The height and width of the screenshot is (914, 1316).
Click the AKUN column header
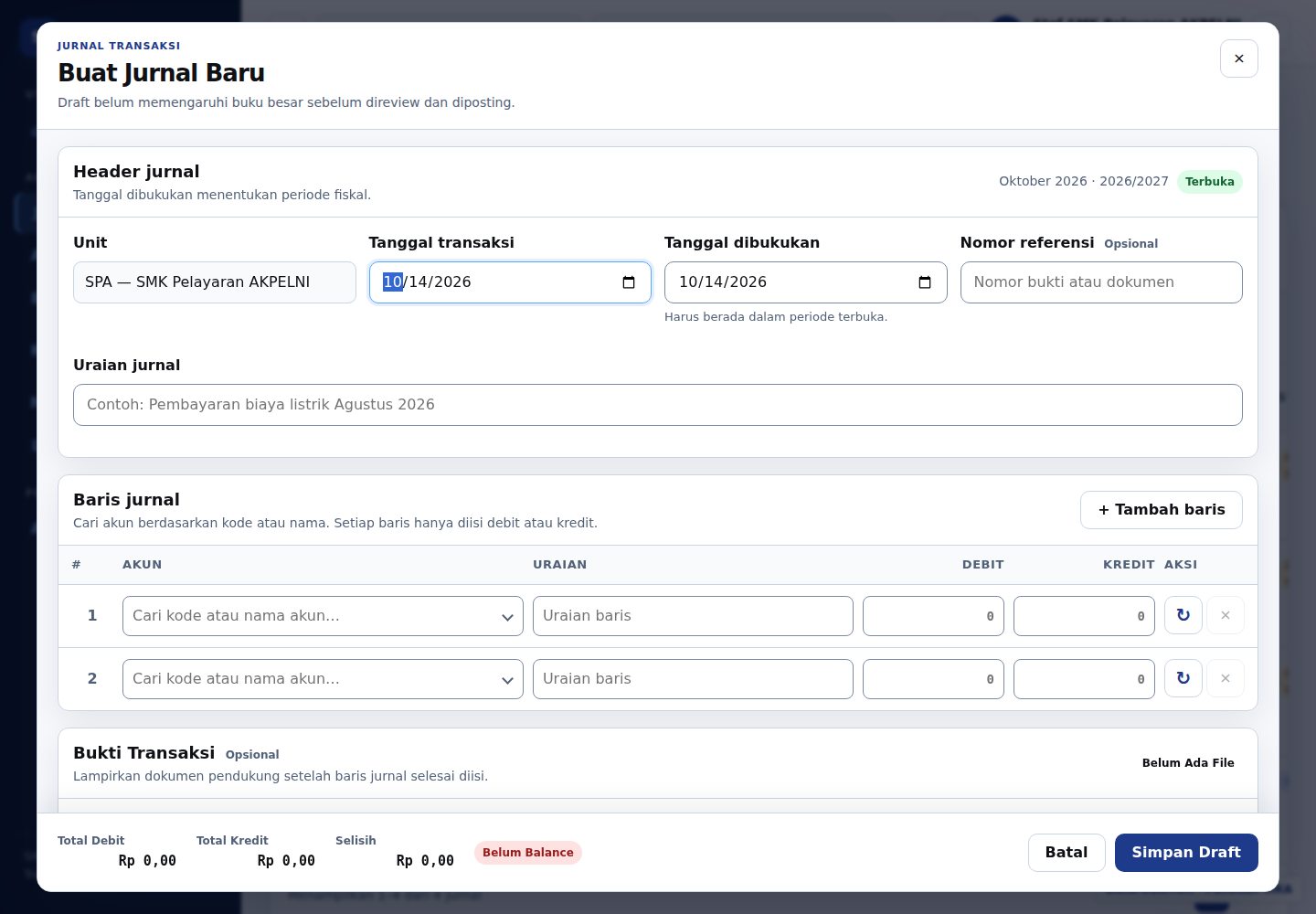click(142, 565)
